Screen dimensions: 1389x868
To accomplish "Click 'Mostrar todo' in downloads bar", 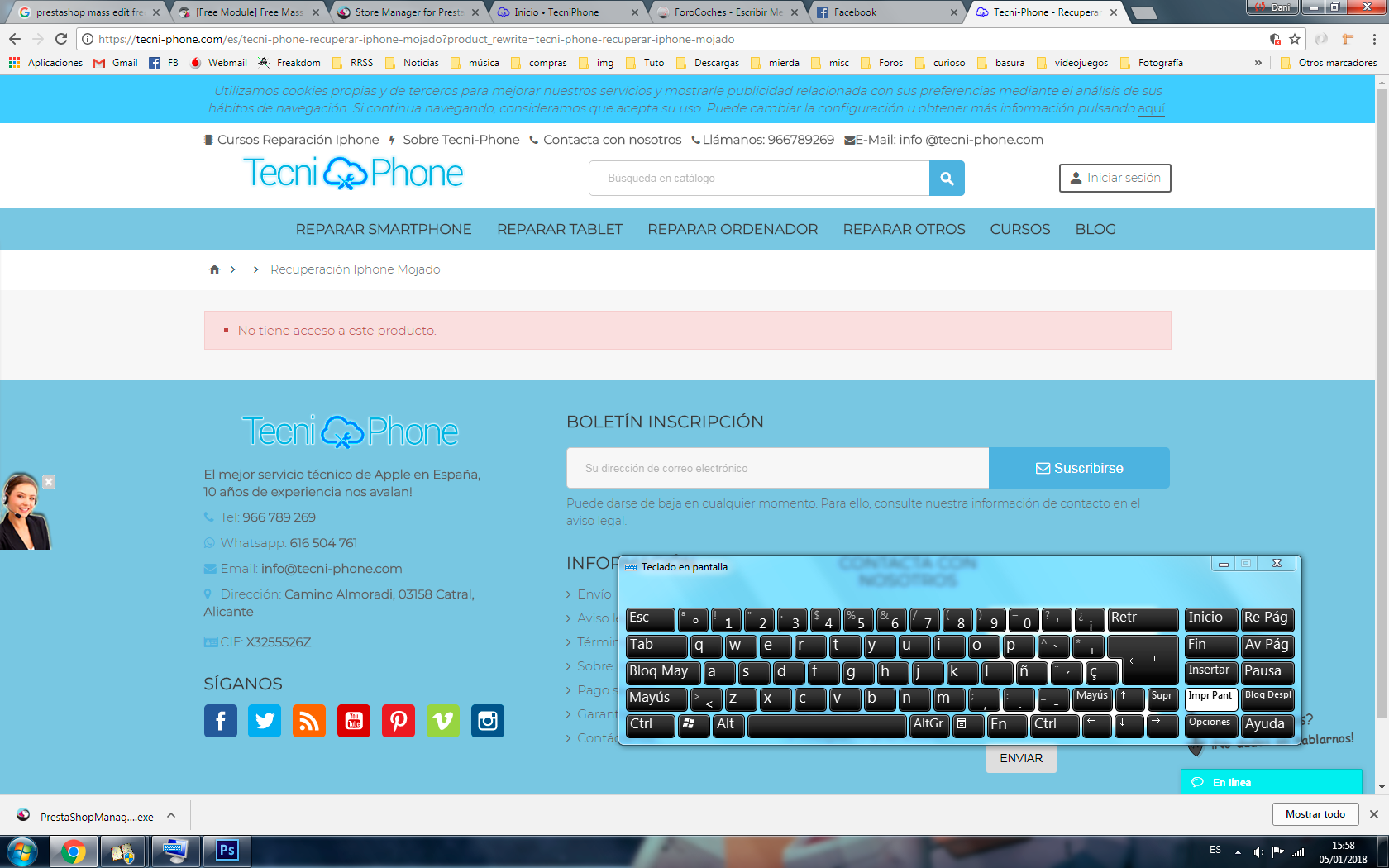I will pos(1315,814).
